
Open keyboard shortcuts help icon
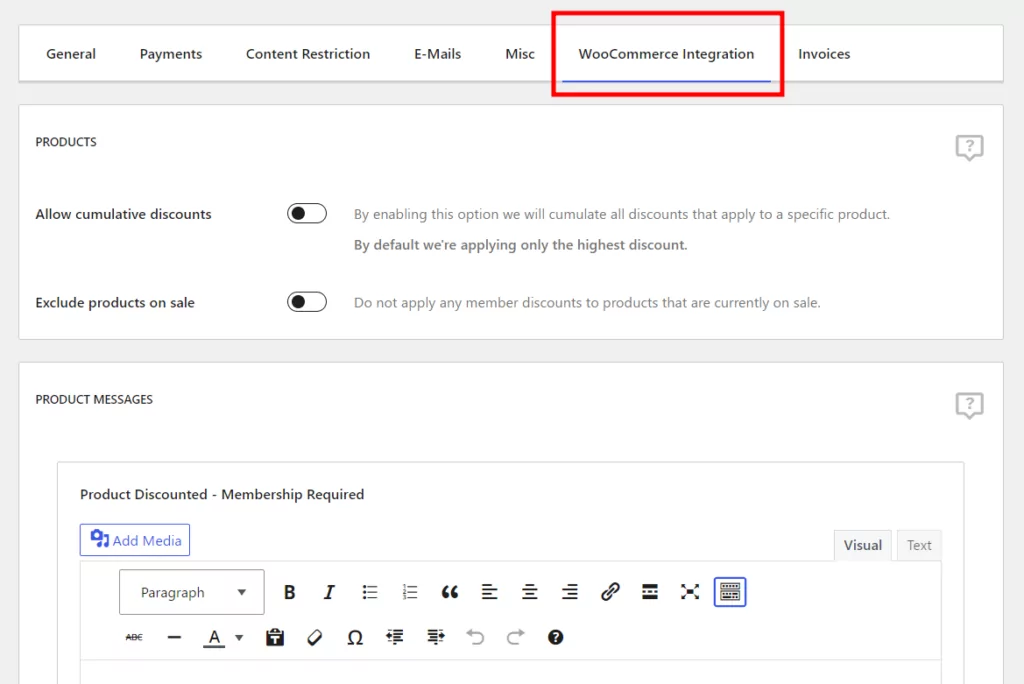[x=556, y=637]
